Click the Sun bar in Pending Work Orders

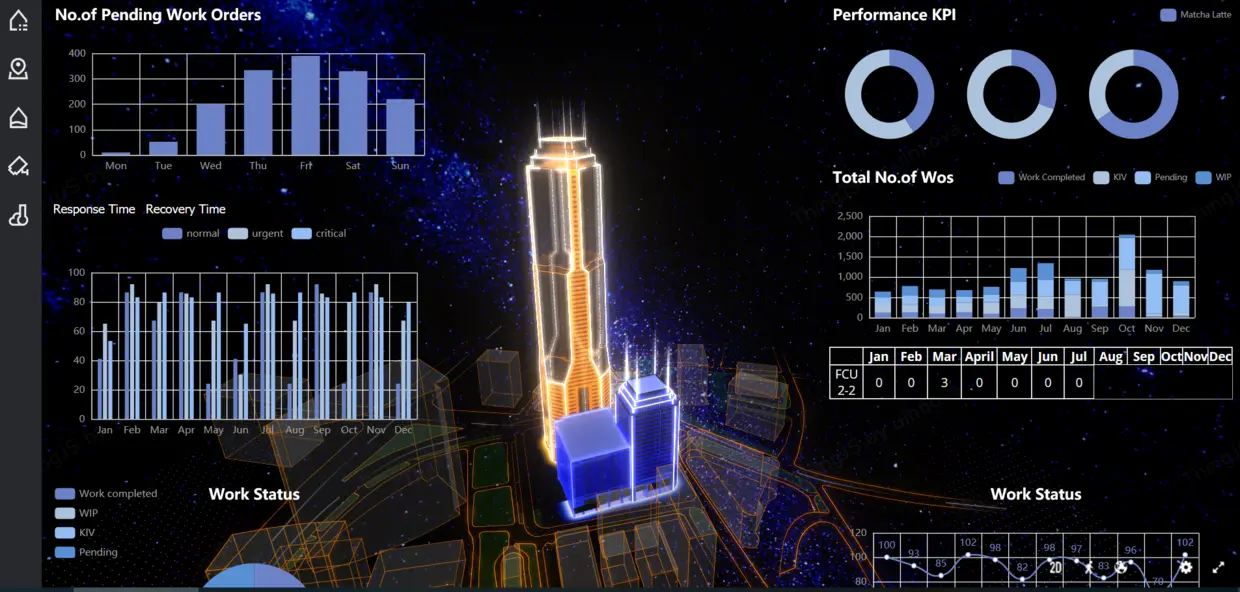click(x=400, y=127)
